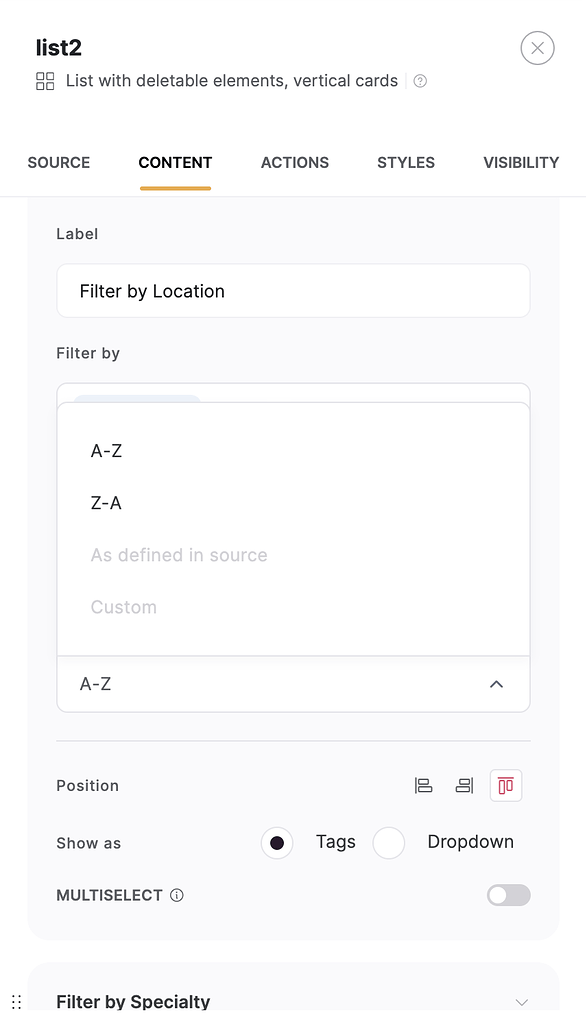Click the info icon next to MULTISELECT
586x1024 pixels.
[x=177, y=895]
